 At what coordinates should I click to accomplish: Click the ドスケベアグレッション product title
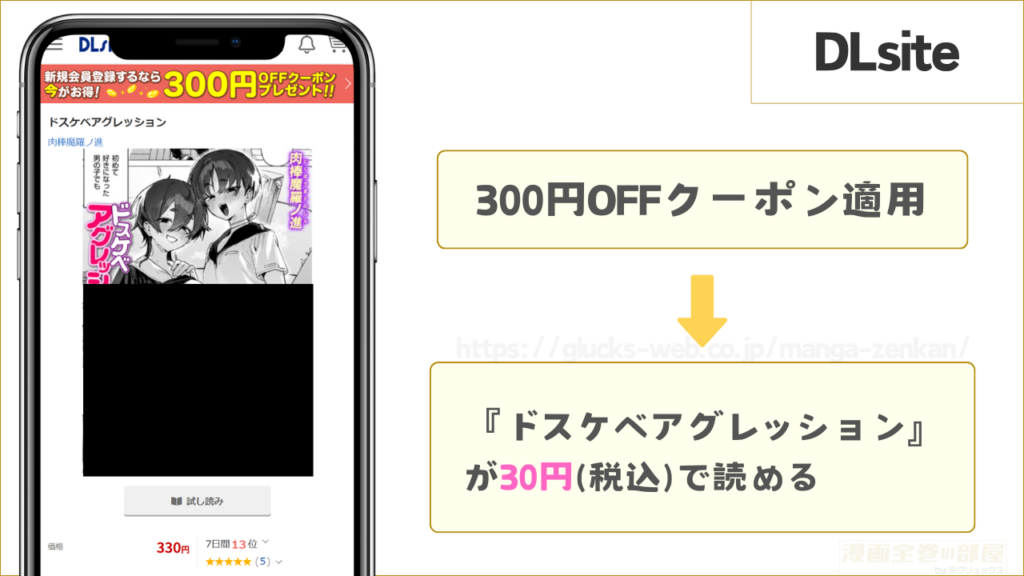click(x=107, y=122)
